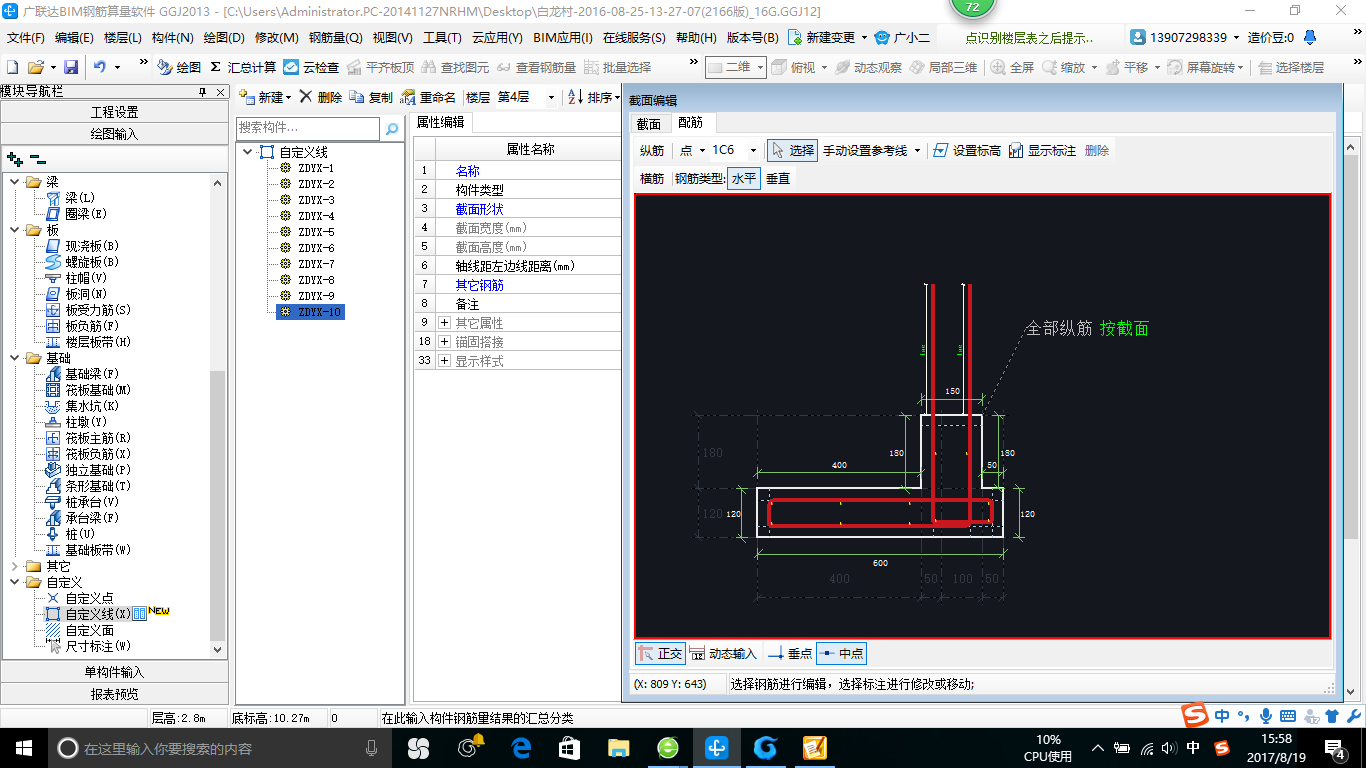Select 筏板基础(M) item

coord(99,390)
